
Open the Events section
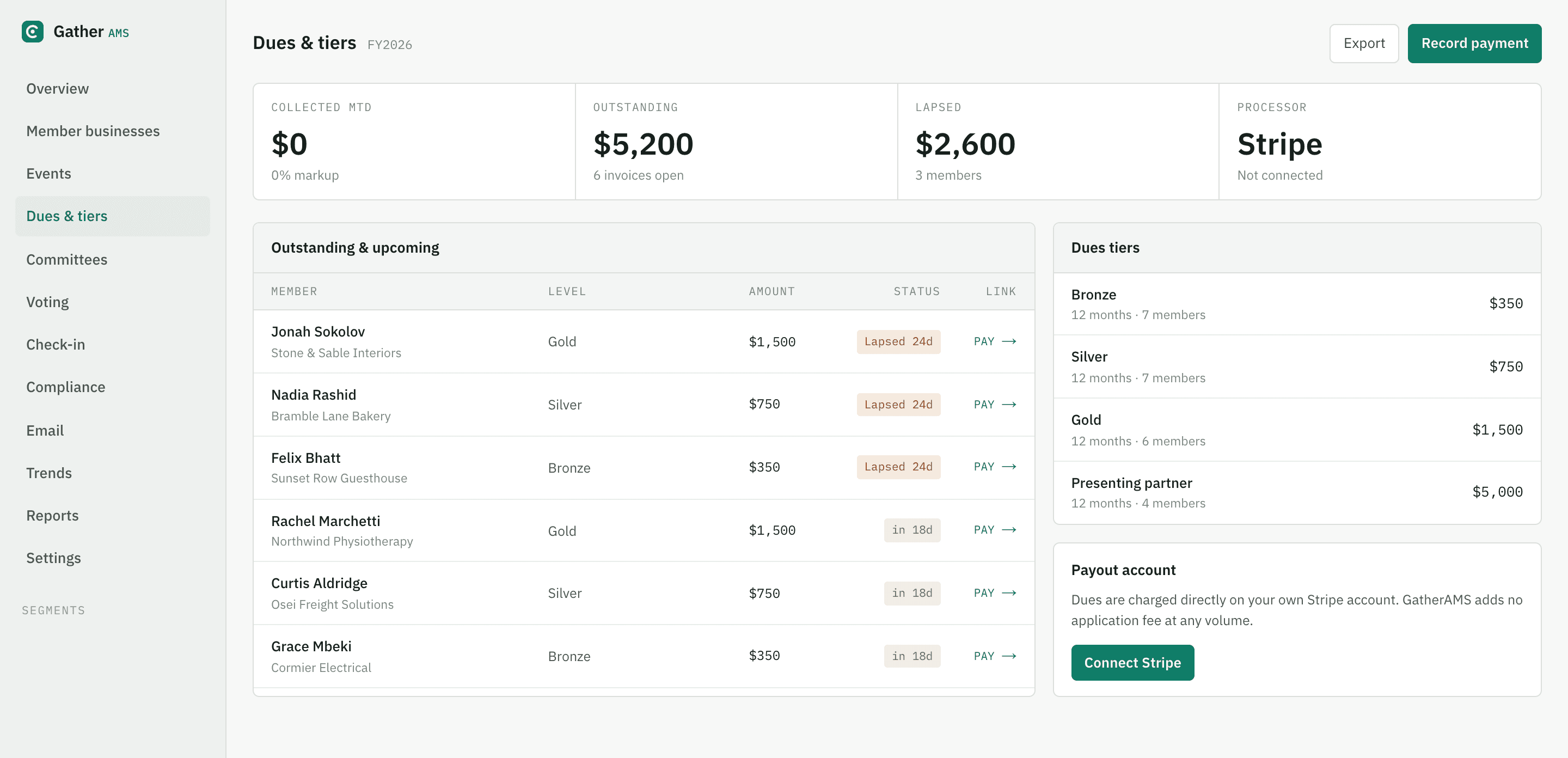coord(112,174)
